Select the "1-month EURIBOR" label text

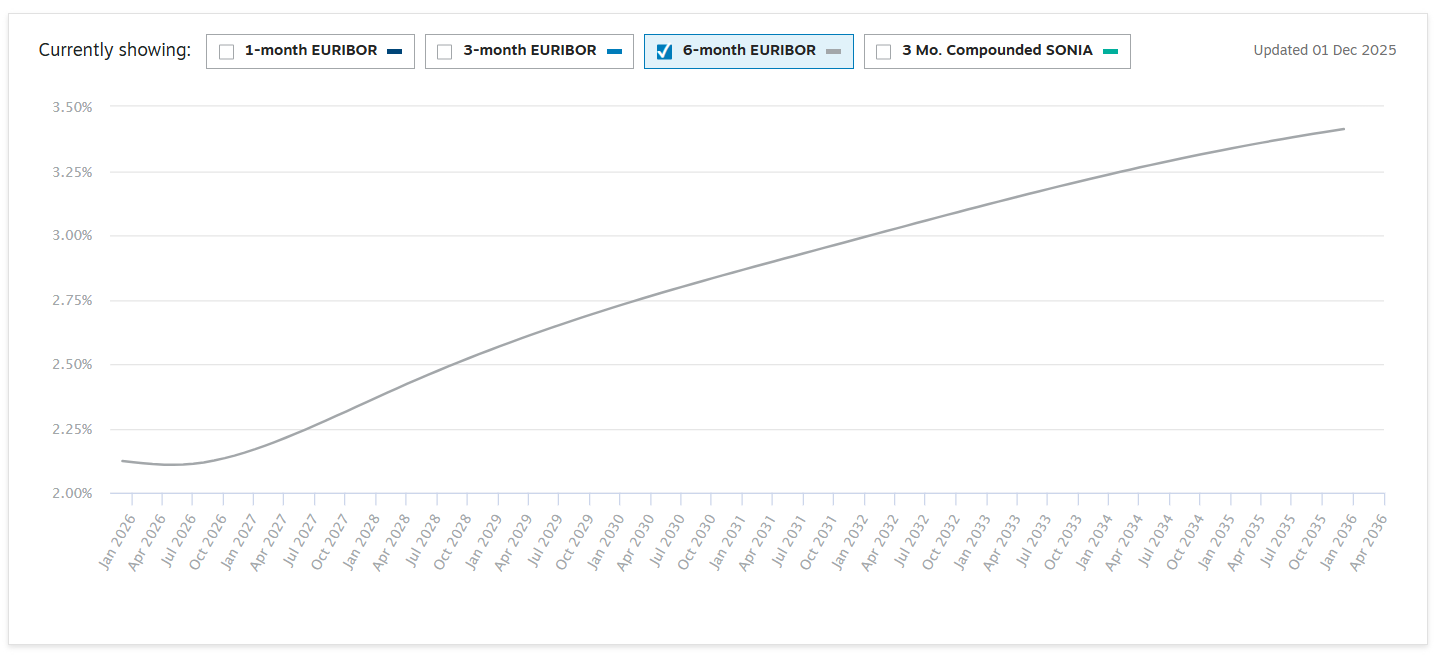311,50
